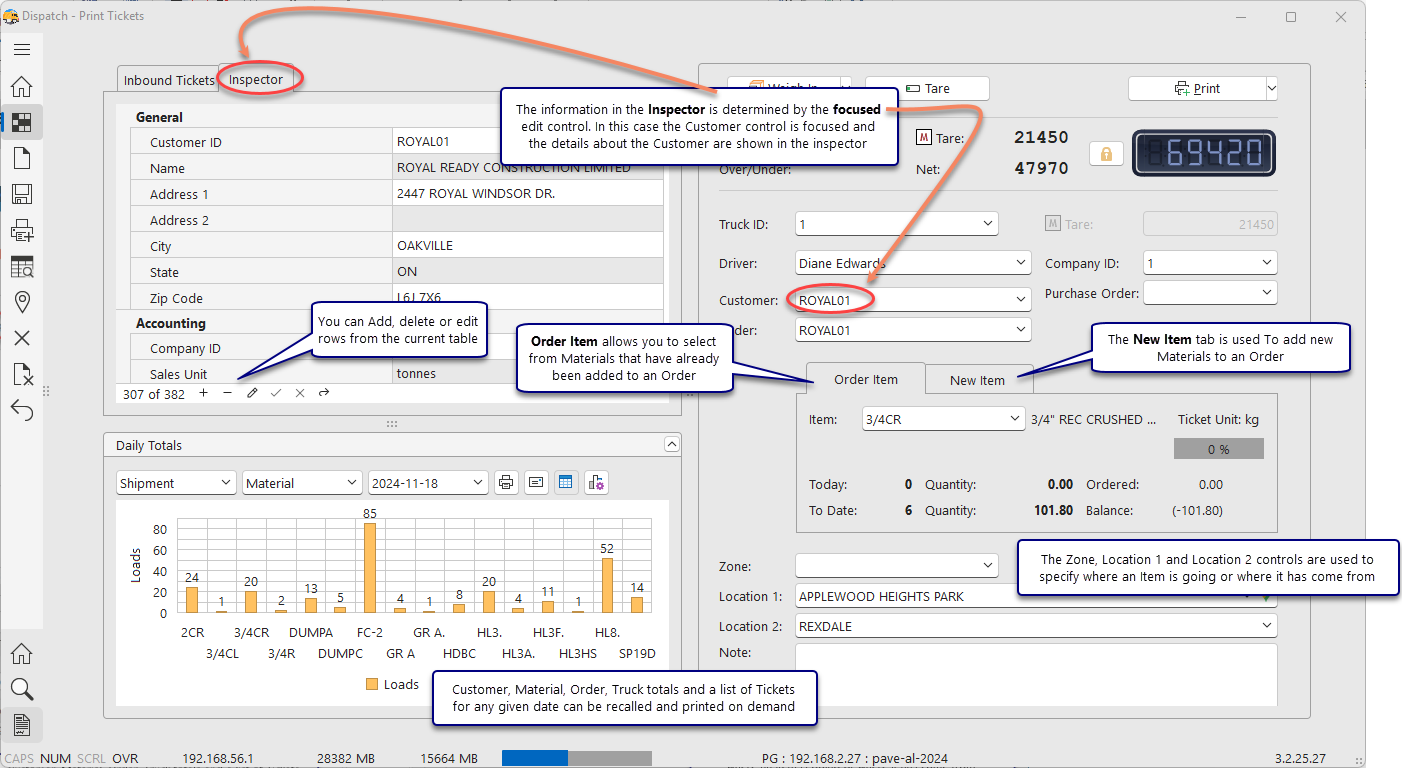Image resolution: width=1402 pixels, height=768 pixels.
Task: Add a row with the plus icon
Action: (x=204, y=393)
